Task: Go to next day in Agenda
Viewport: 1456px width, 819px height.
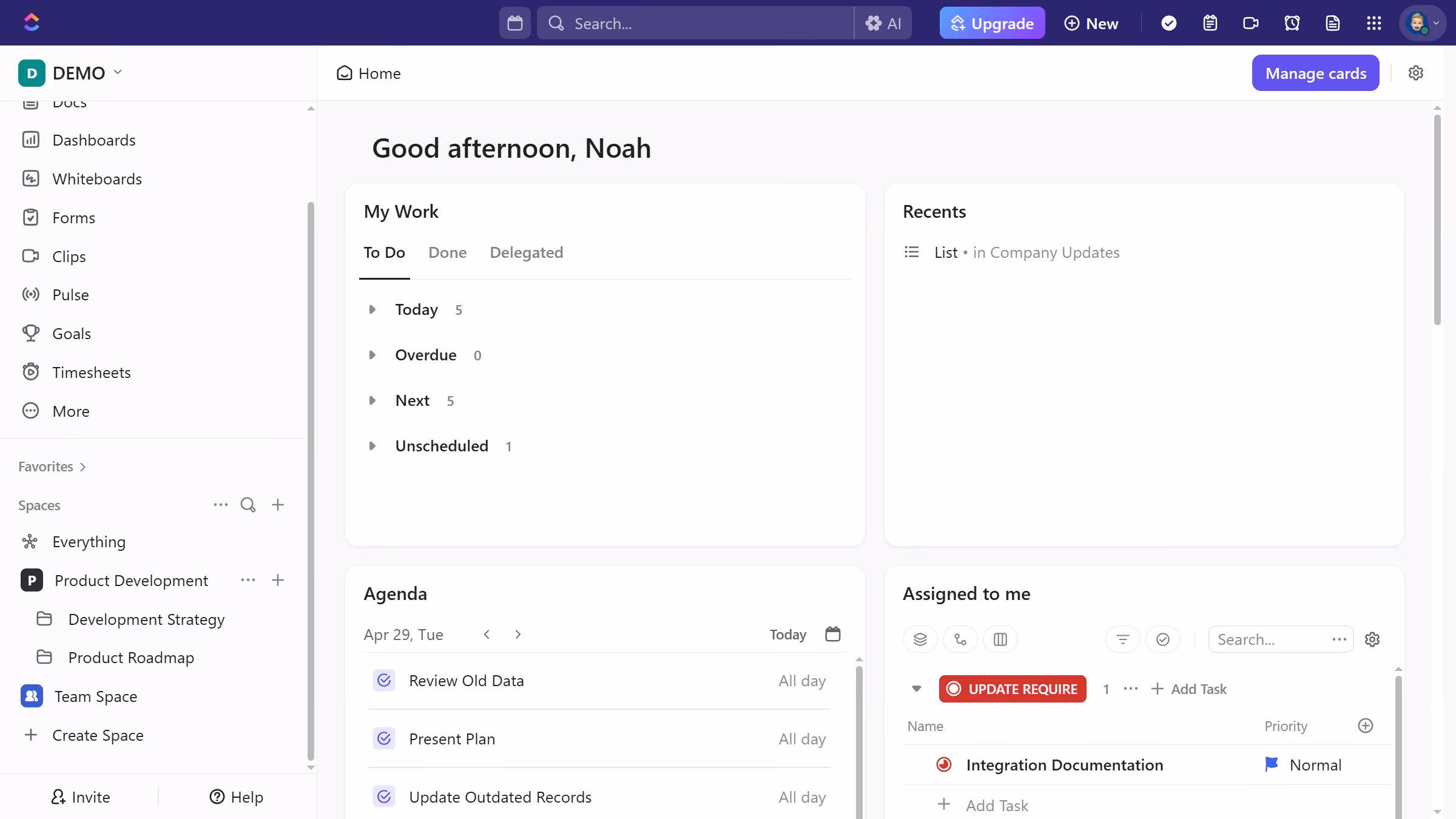Action: 517,634
